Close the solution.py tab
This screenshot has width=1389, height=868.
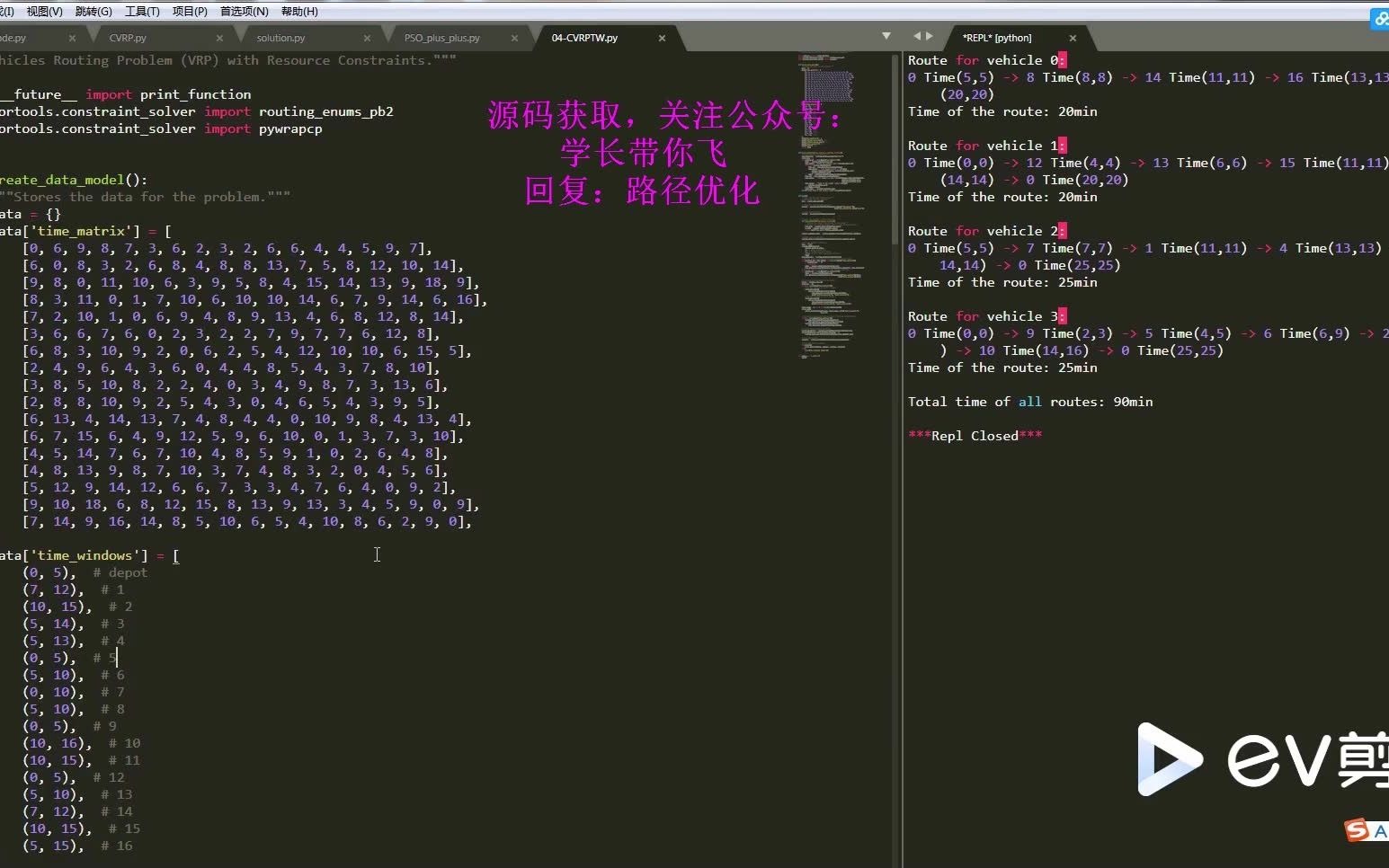click(367, 38)
